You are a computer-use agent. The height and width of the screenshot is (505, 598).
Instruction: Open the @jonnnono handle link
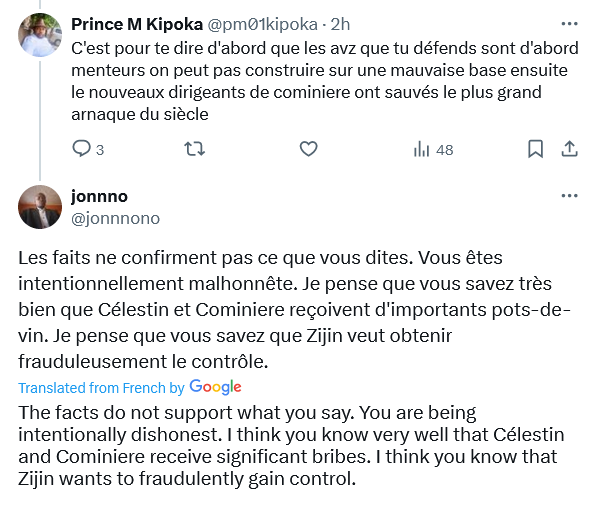[x=116, y=219]
